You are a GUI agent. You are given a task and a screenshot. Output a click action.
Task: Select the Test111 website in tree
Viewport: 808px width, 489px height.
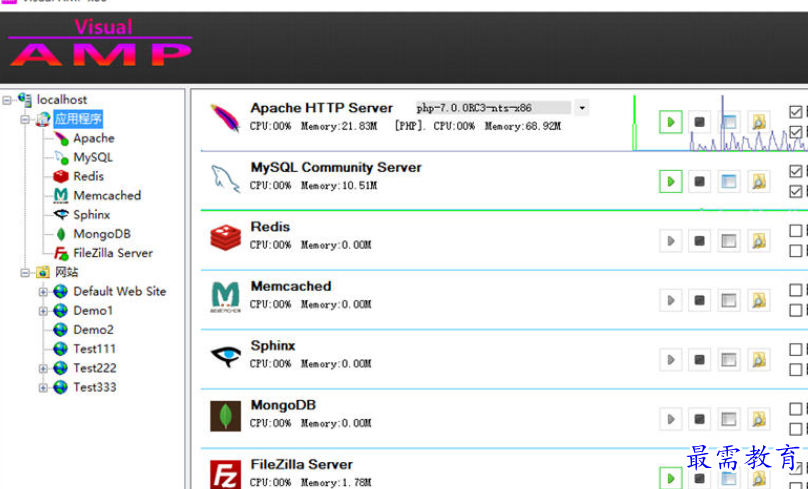94,349
